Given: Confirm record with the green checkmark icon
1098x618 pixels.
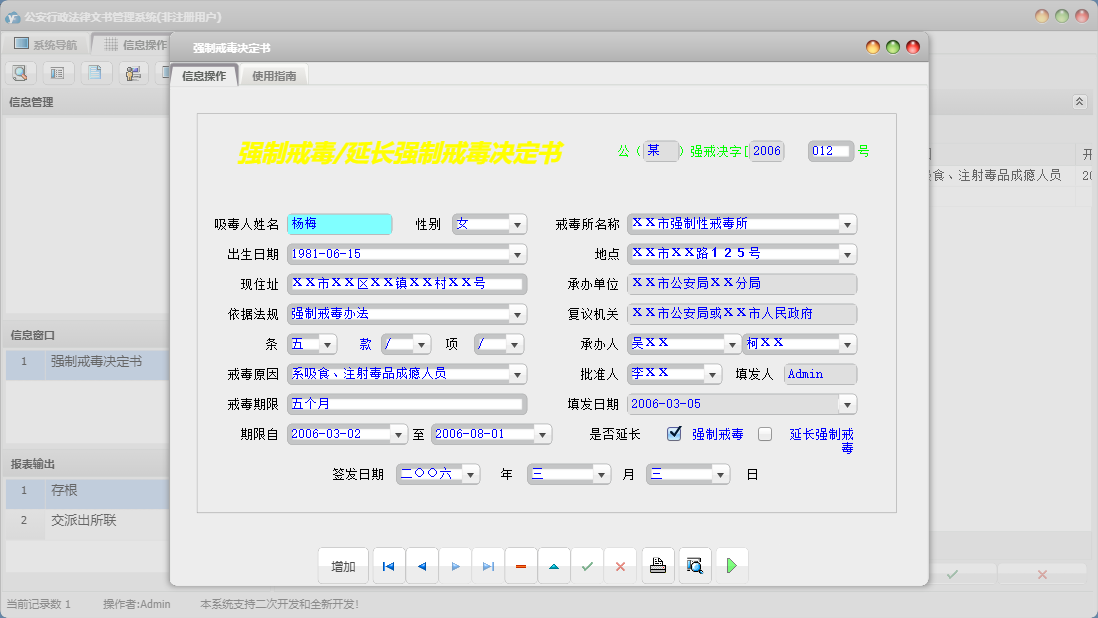Looking at the screenshot, I should tap(587, 565).
